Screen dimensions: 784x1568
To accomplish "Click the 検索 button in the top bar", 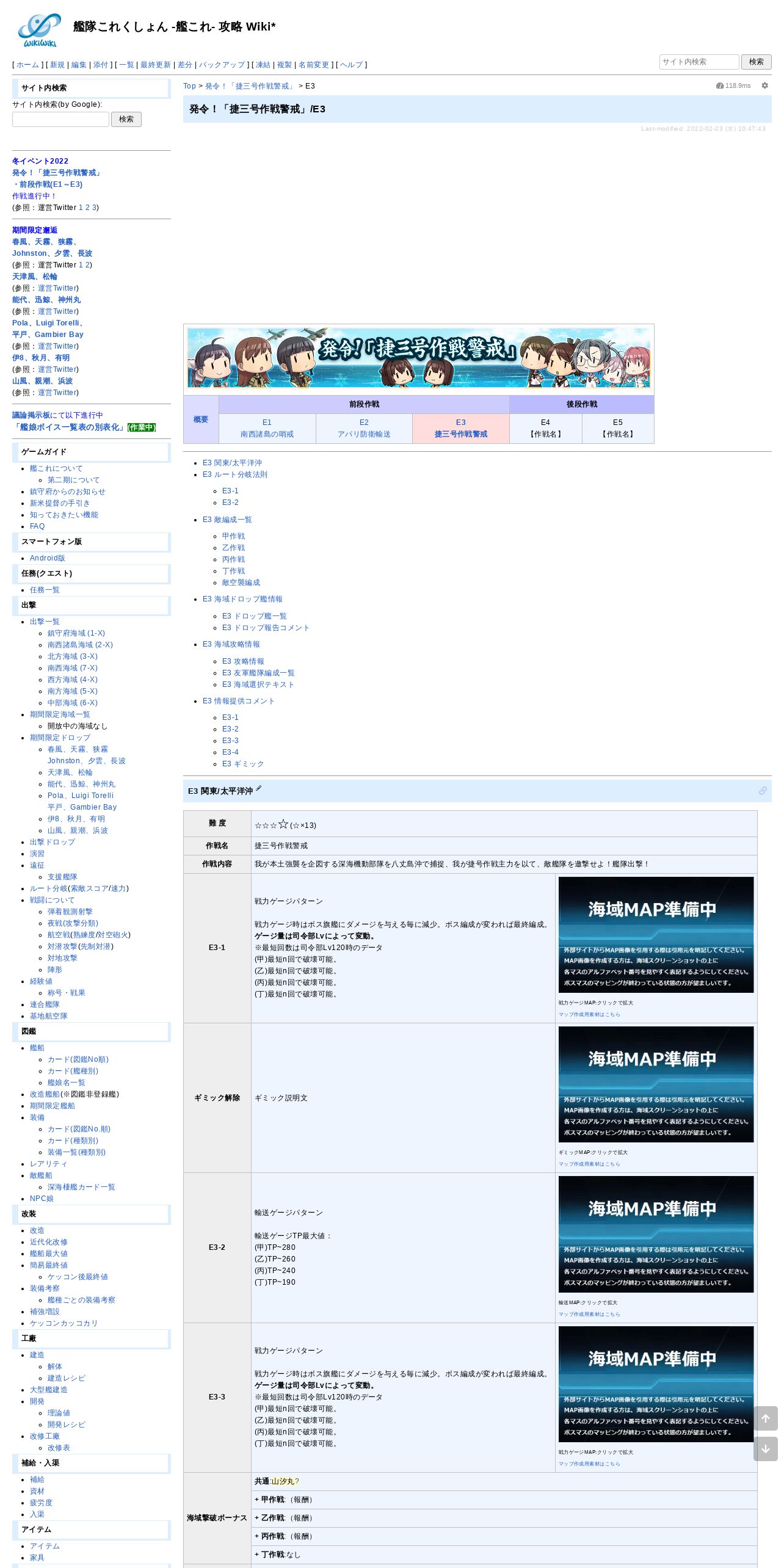I will pos(756,62).
